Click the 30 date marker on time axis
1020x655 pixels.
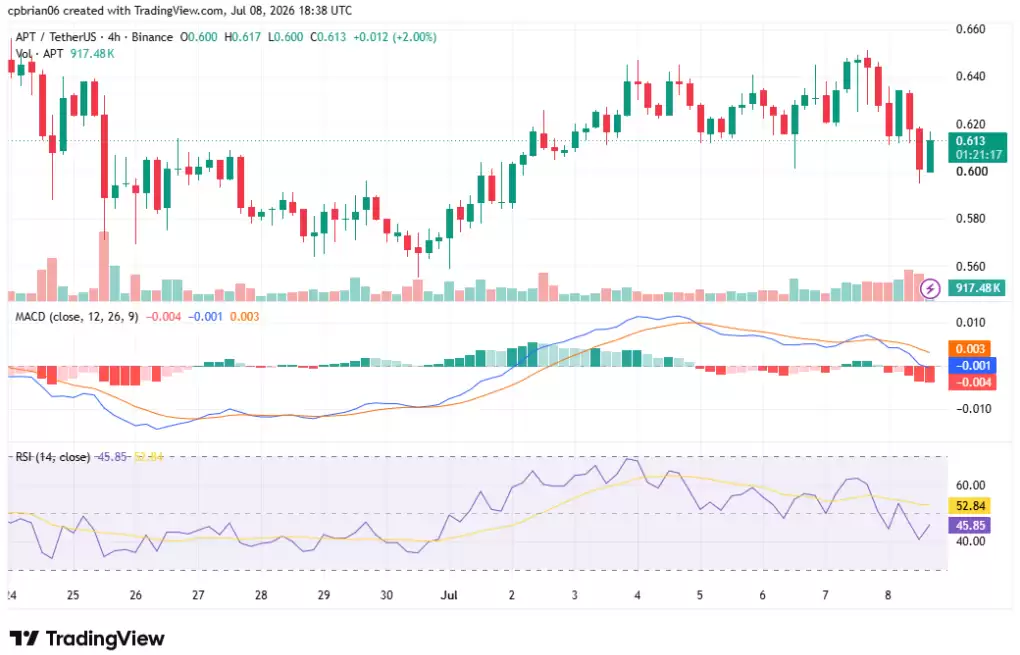click(386, 595)
